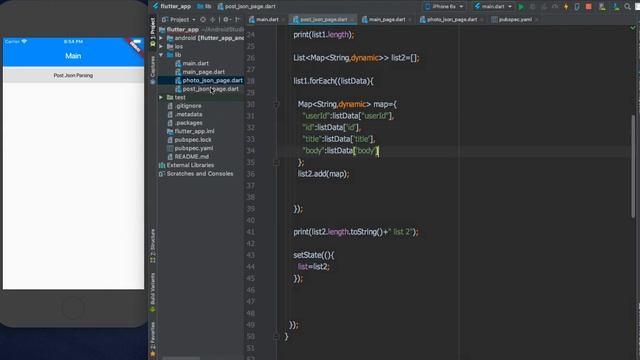Click debug banner in simulator app bar
This screenshot has height=360, width=640.
(135, 46)
